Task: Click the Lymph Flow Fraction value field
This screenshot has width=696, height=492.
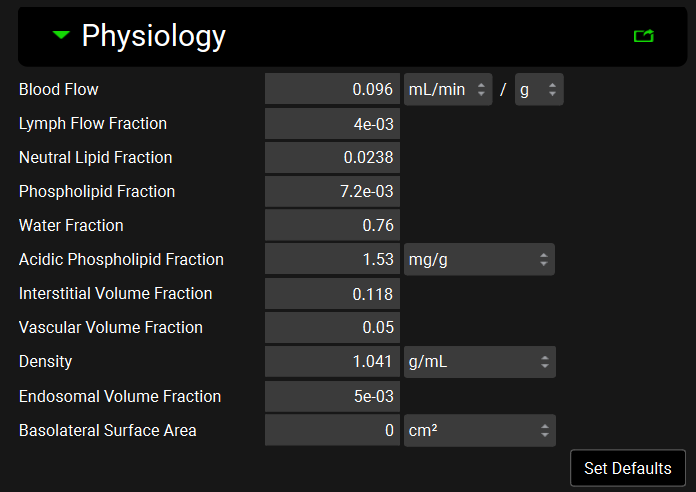Action: [x=332, y=124]
